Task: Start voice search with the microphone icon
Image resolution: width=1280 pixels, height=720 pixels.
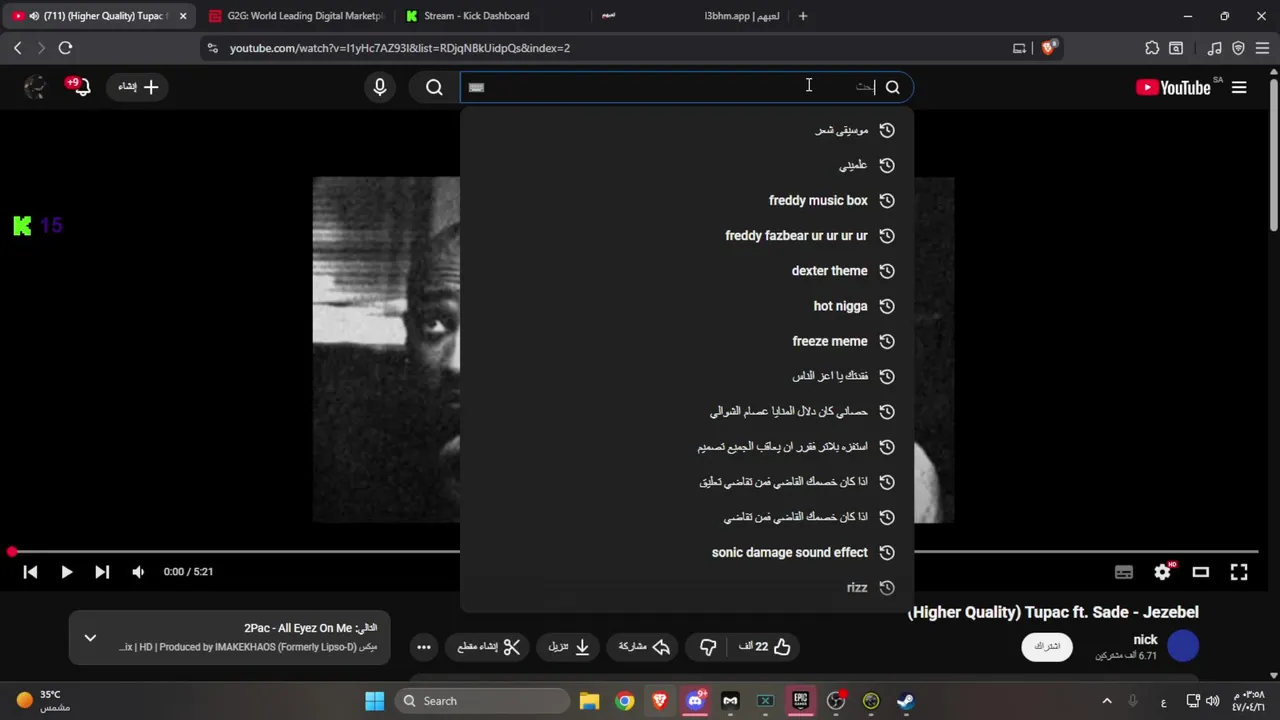Action: tap(380, 87)
